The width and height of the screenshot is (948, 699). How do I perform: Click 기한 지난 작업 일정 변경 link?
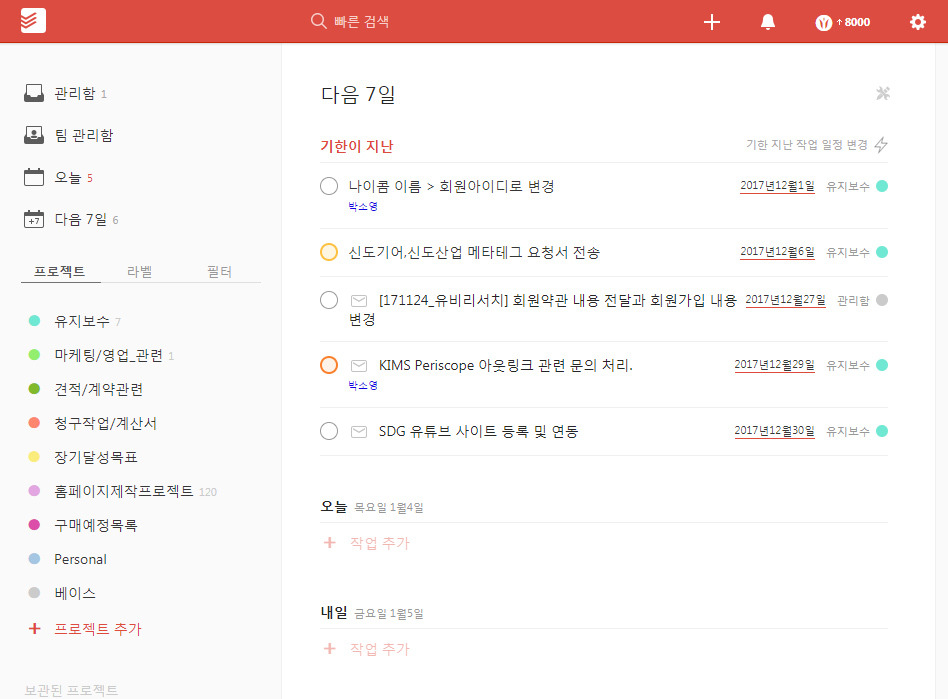pos(807,145)
